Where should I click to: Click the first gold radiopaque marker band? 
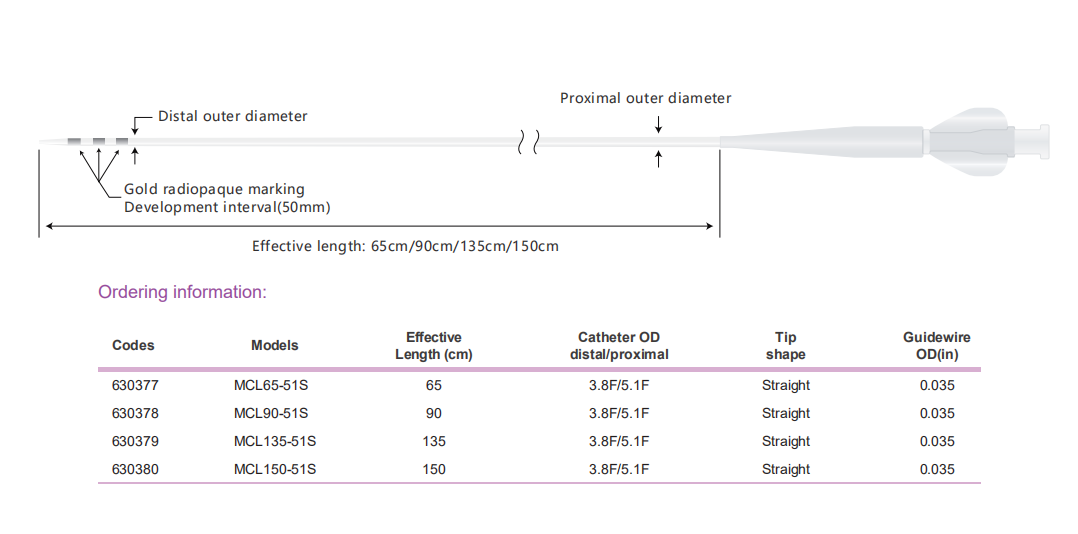point(74,142)
